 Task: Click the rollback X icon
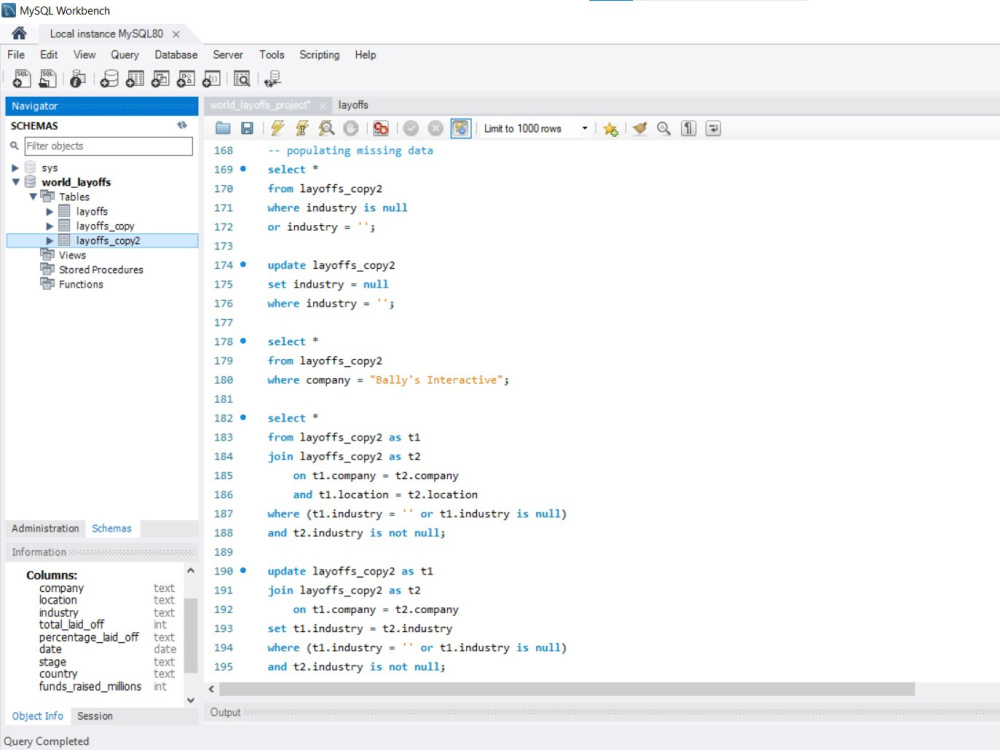(x=436, y=128)
